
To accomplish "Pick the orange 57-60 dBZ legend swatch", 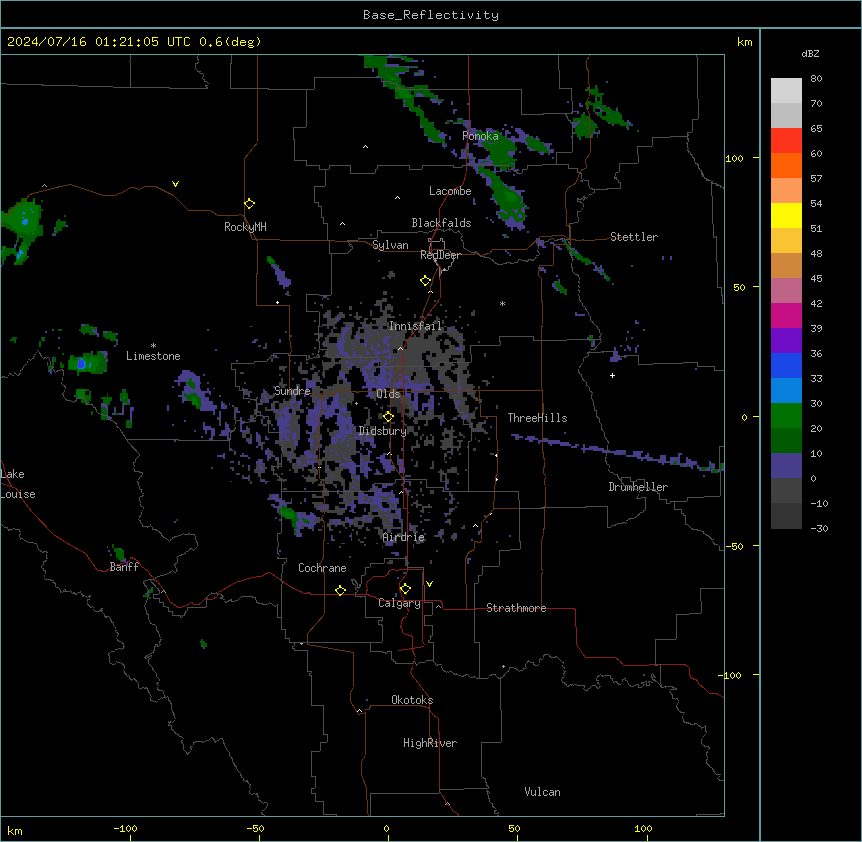I will point(786,165).
